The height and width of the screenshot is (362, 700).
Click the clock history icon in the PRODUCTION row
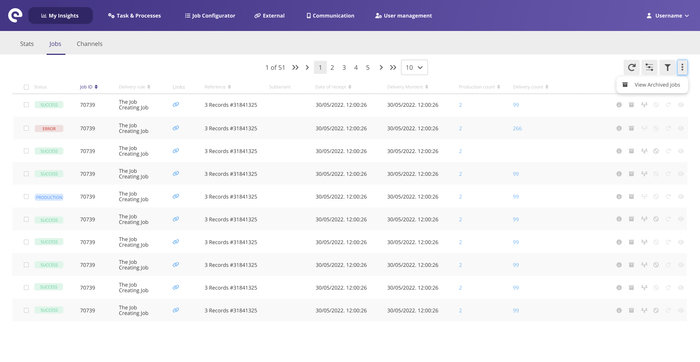coord(656,196)
